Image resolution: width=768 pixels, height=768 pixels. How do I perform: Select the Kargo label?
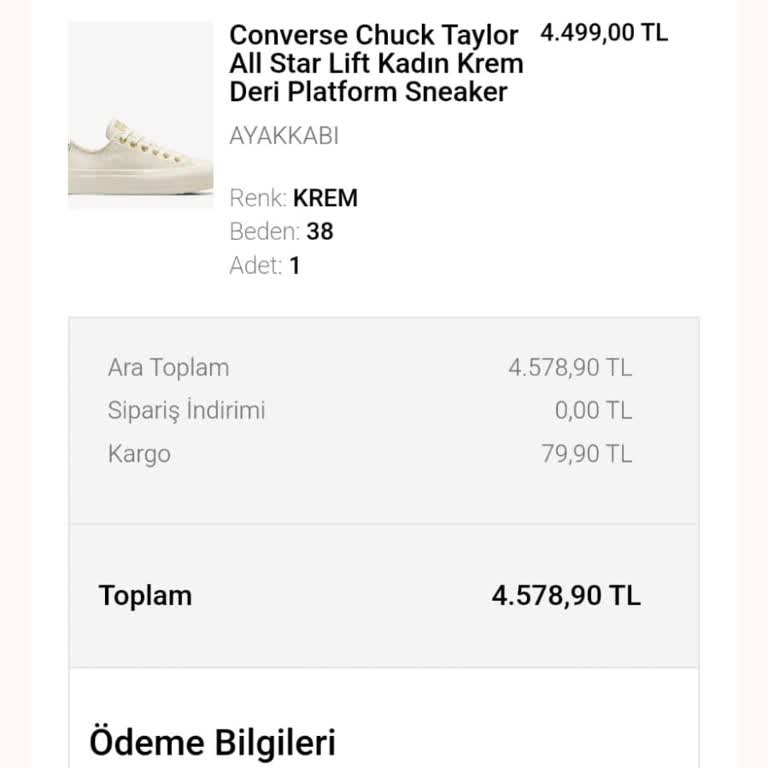pos(139,454)
